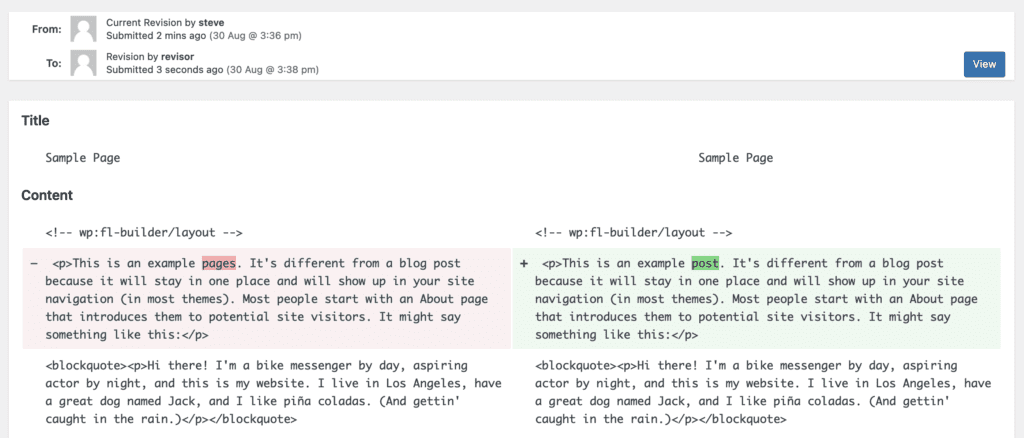Click revisor's avatar in the To row
This screenshot has height=438, width=1024.
pos(85,63)
